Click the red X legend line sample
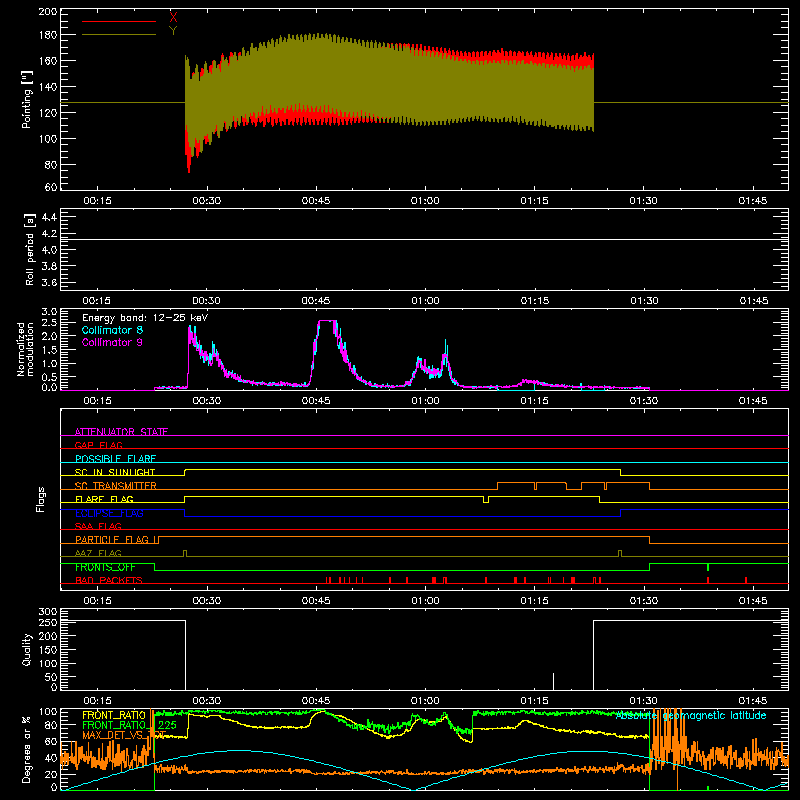 119,21
